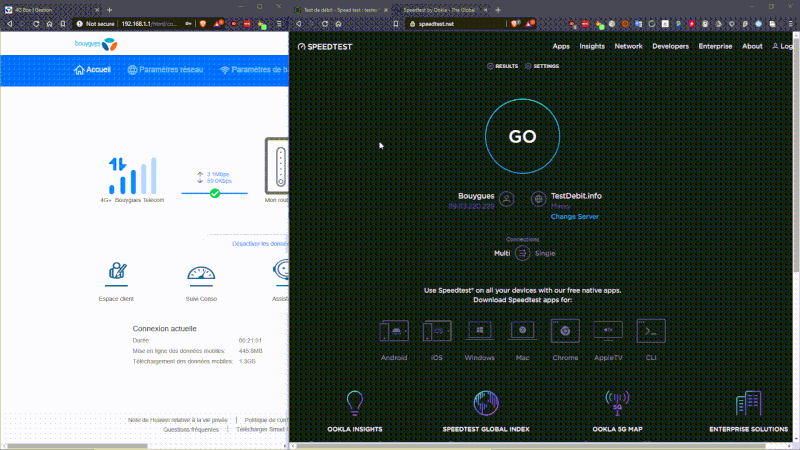Open Speedtest RESULTS page

503,66
